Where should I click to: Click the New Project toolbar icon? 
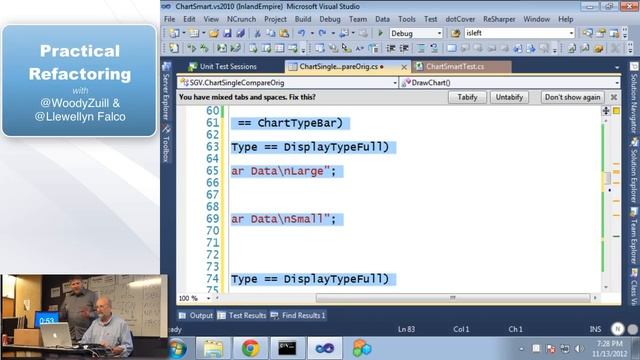click(x=174, y=33)
